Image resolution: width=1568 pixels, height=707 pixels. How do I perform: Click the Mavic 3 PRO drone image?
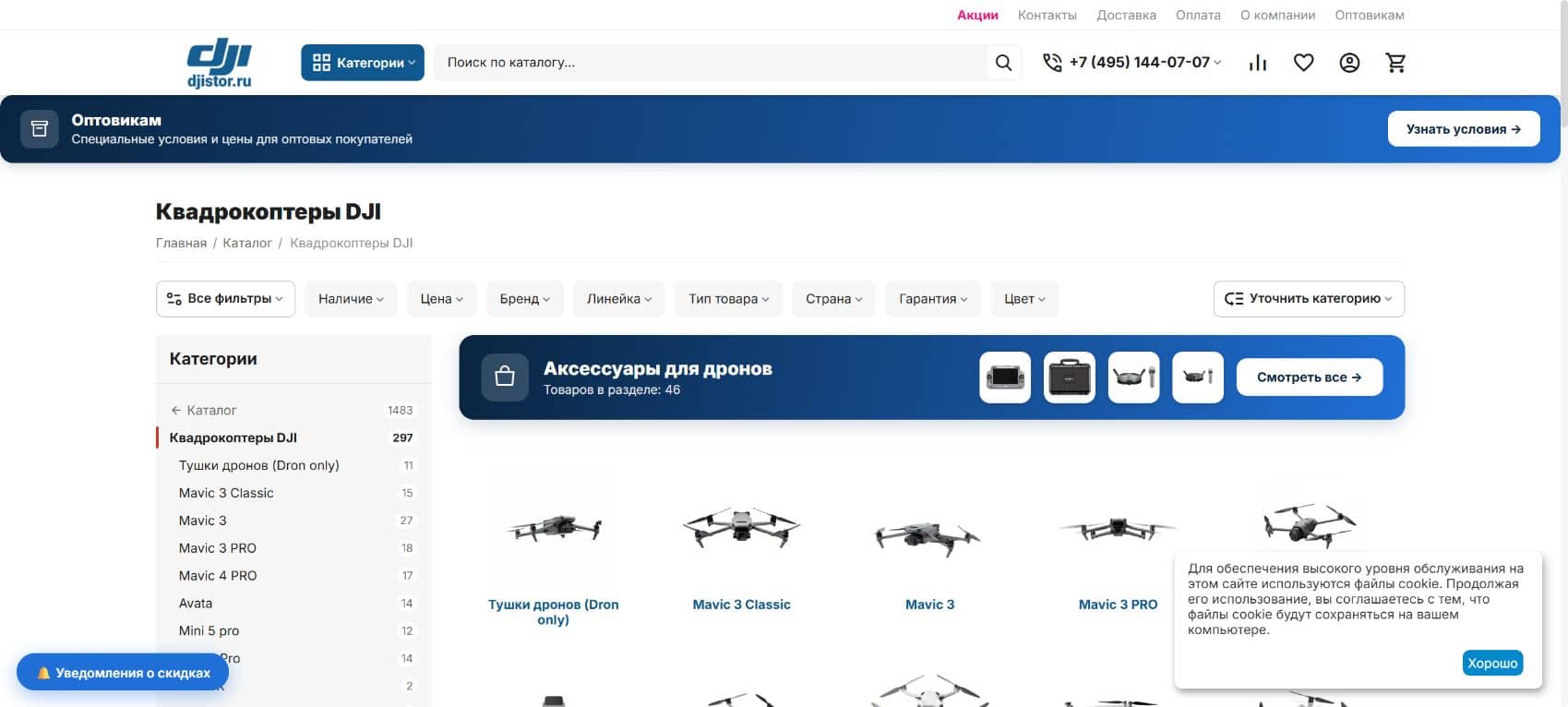point(1118,530)
